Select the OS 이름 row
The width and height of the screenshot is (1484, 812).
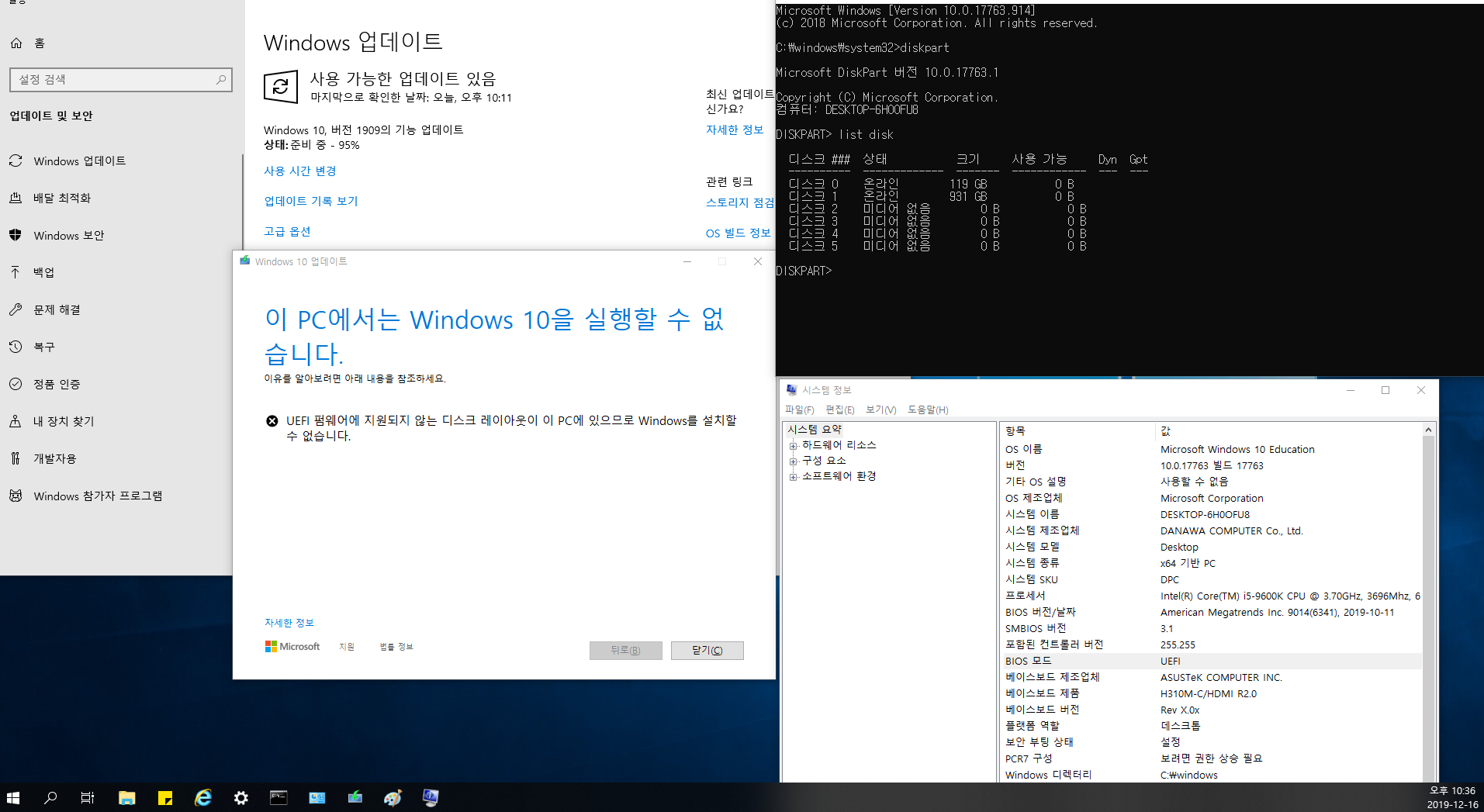pyautogui.click(x=1211, y=450)
